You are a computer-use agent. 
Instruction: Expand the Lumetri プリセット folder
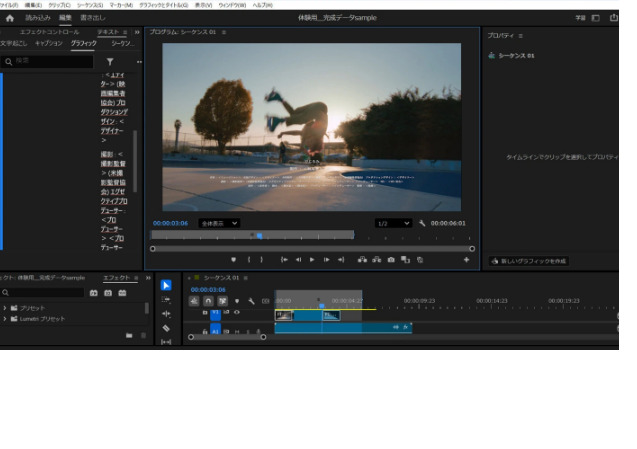coord(5,319)
